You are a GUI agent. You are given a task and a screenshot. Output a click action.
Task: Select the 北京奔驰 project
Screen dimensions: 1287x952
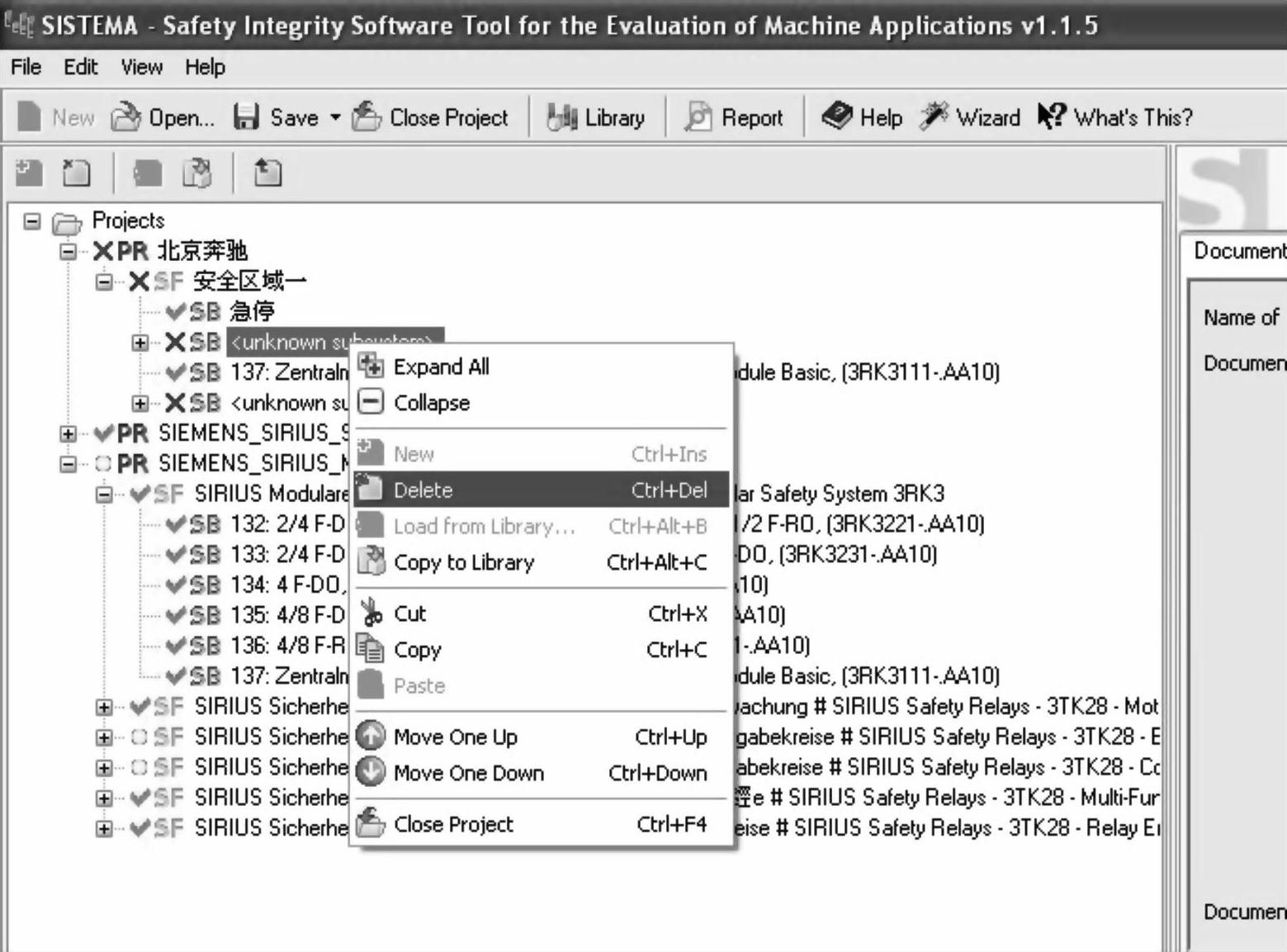[202, 250]
